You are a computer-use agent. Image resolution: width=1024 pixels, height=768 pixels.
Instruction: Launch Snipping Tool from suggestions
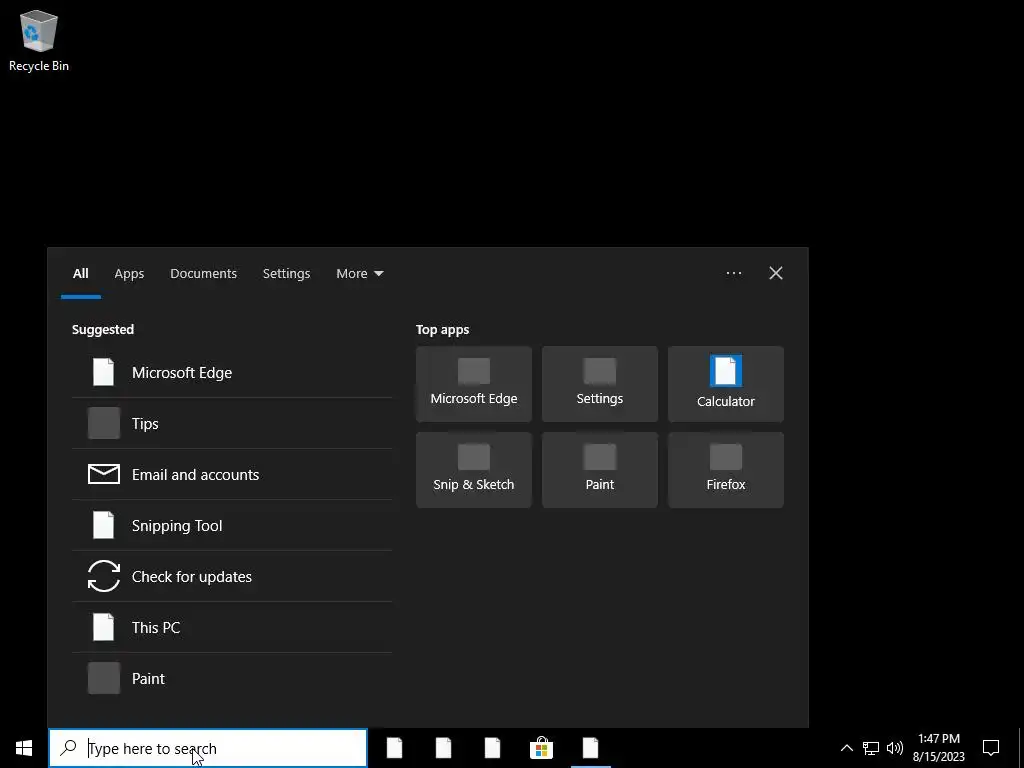click(x=232, y=525)
